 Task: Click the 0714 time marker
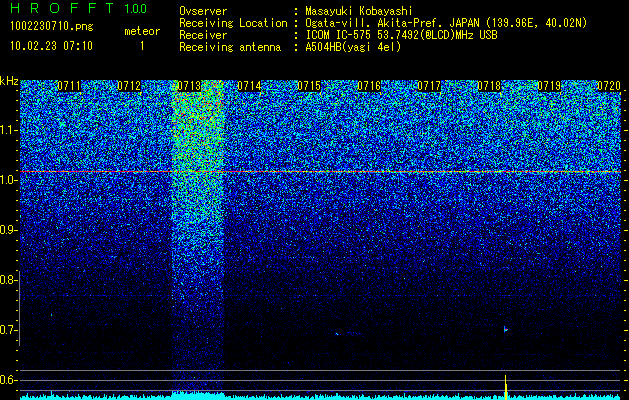pos(249,86)
